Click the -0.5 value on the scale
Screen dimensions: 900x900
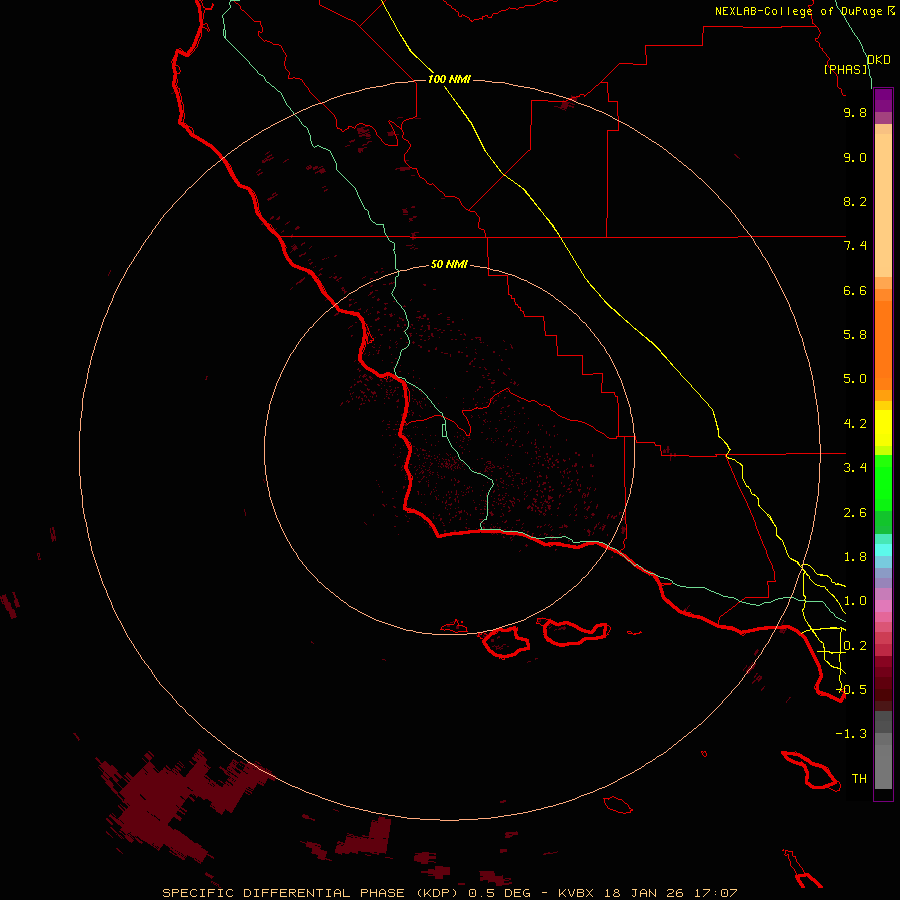tap(851, 690)
